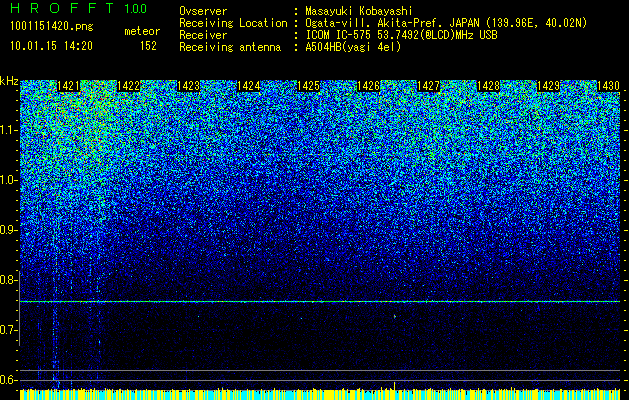This screenshot has height=400, width=629.
Task: Click the 0.8 frequency axis label
Action: click(x=9, y=280)
